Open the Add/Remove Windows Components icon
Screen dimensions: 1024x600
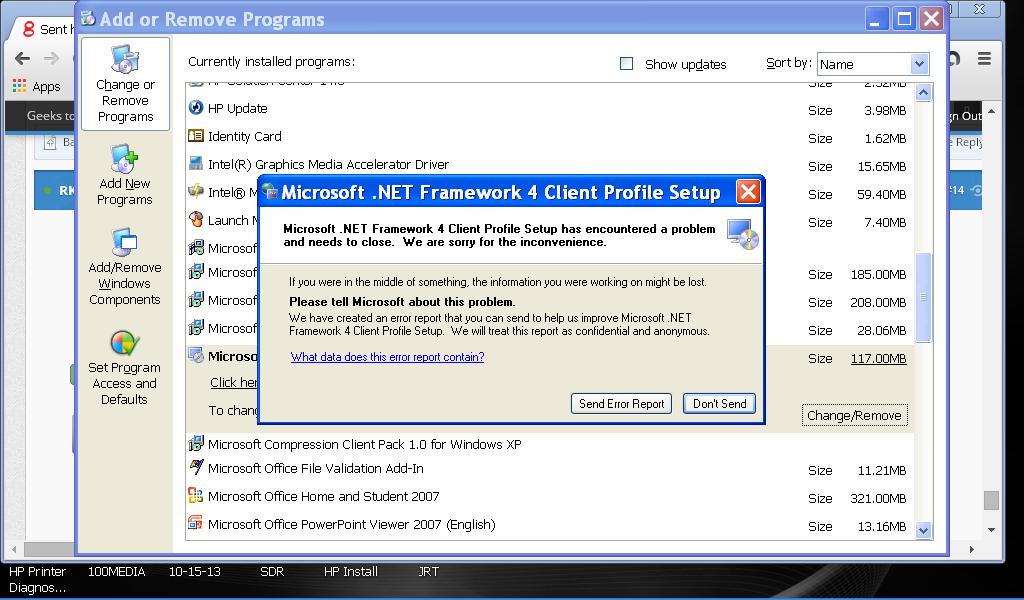124,242
